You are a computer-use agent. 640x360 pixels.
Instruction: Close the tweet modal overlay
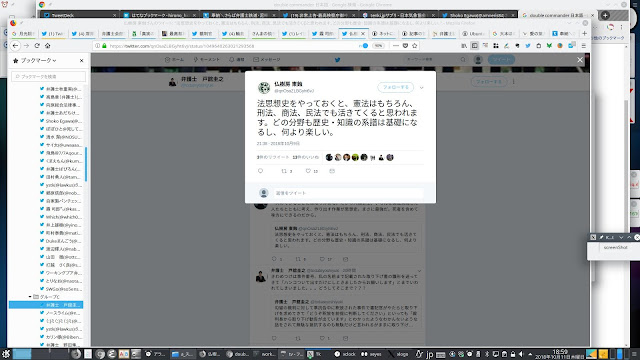pos(580,60)
